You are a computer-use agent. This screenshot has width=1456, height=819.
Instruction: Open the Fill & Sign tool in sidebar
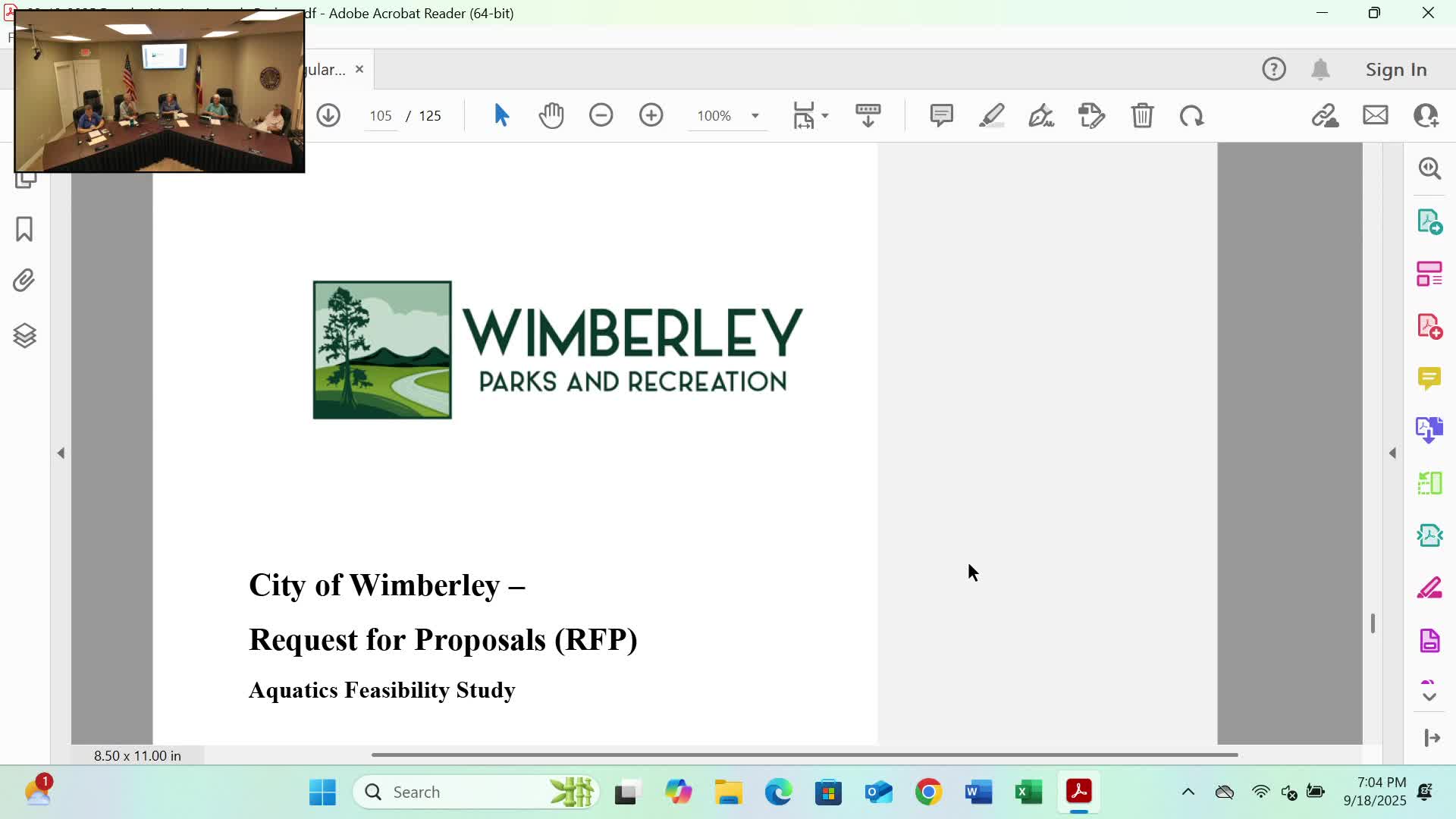pos(1429,588)
